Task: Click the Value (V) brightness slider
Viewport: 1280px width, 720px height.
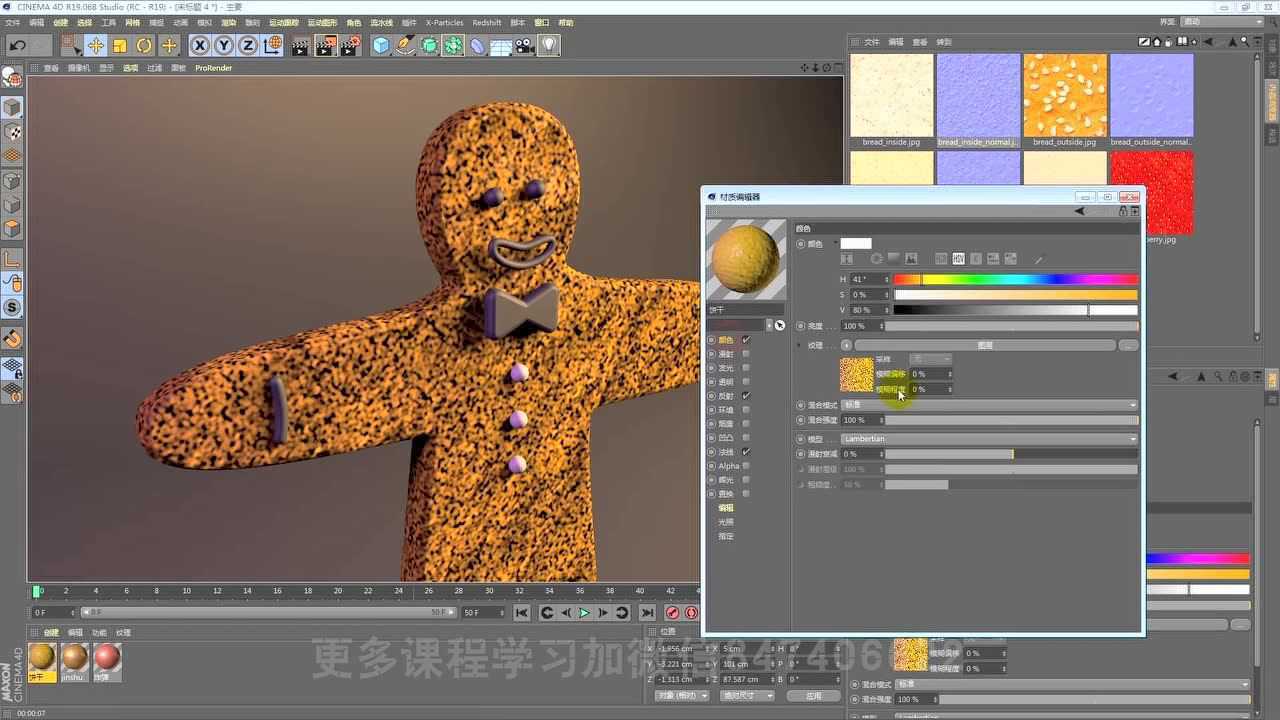Action: point(1016,310)
